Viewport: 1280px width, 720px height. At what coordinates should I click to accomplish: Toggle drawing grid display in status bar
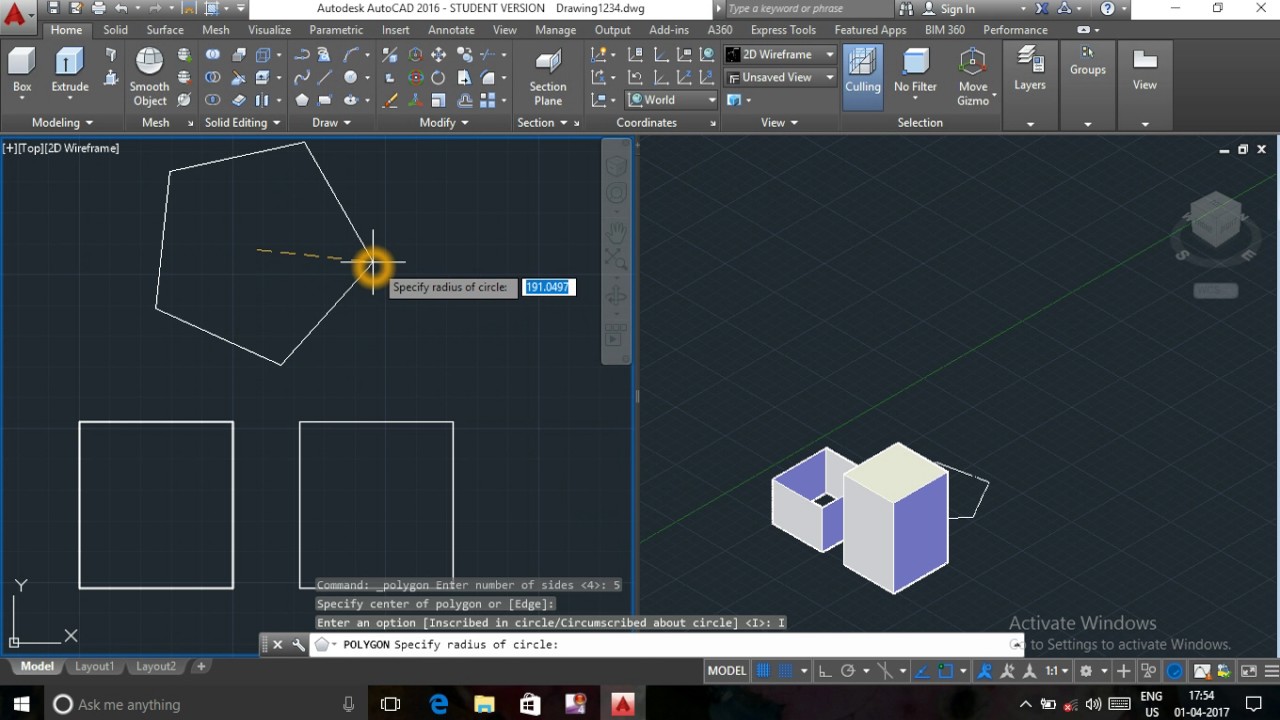[763, 671]
